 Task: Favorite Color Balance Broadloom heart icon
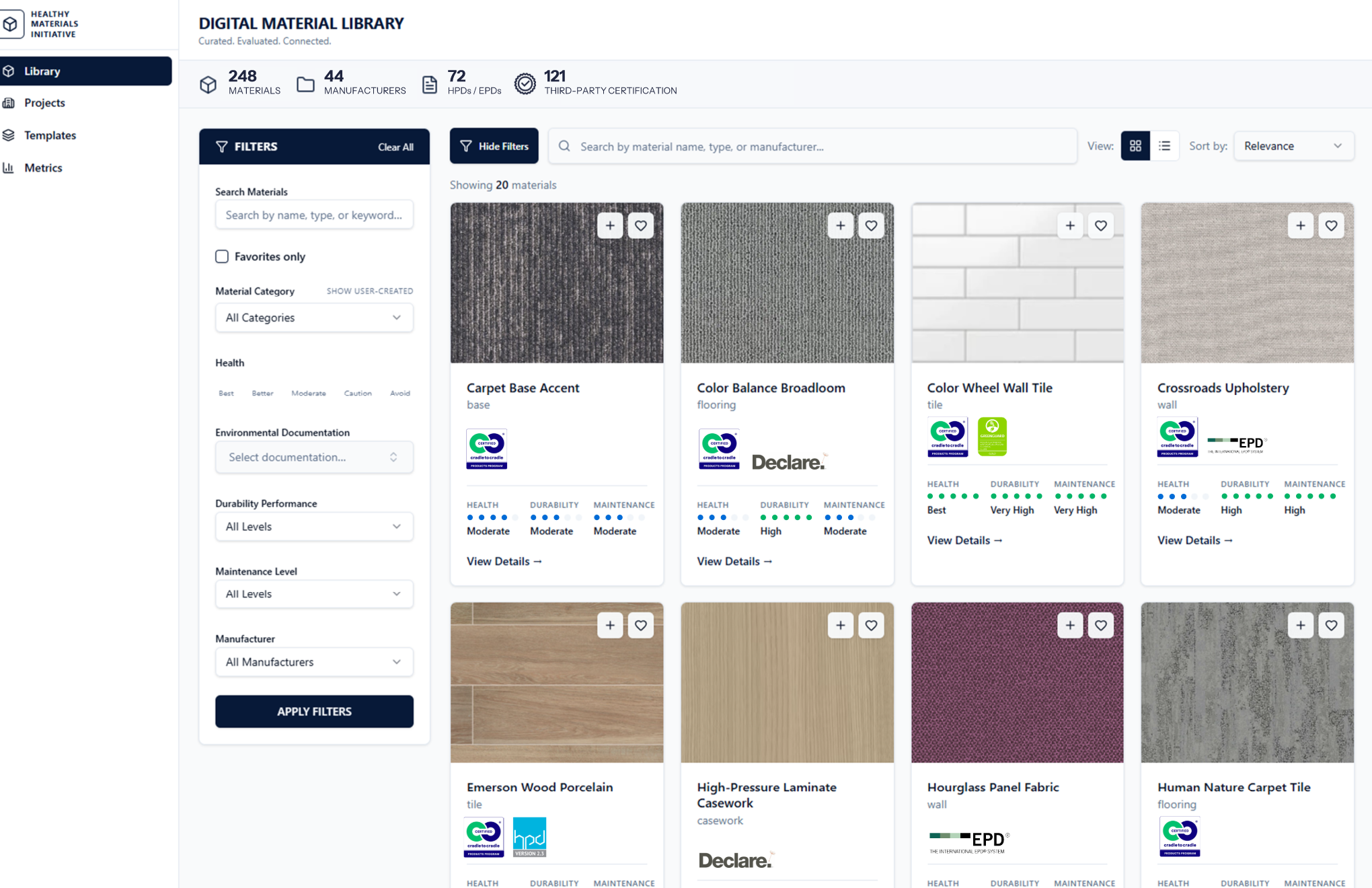(871, 225)
